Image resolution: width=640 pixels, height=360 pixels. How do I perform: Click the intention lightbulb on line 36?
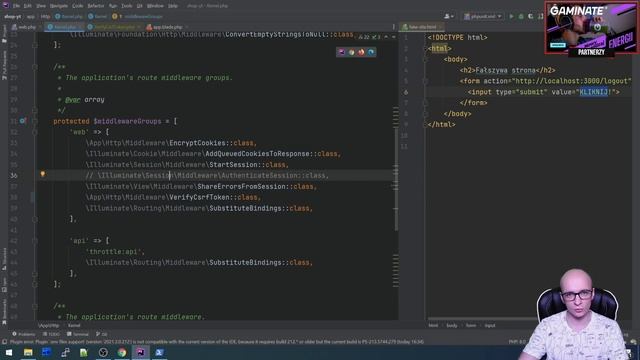tap(42, 174)
